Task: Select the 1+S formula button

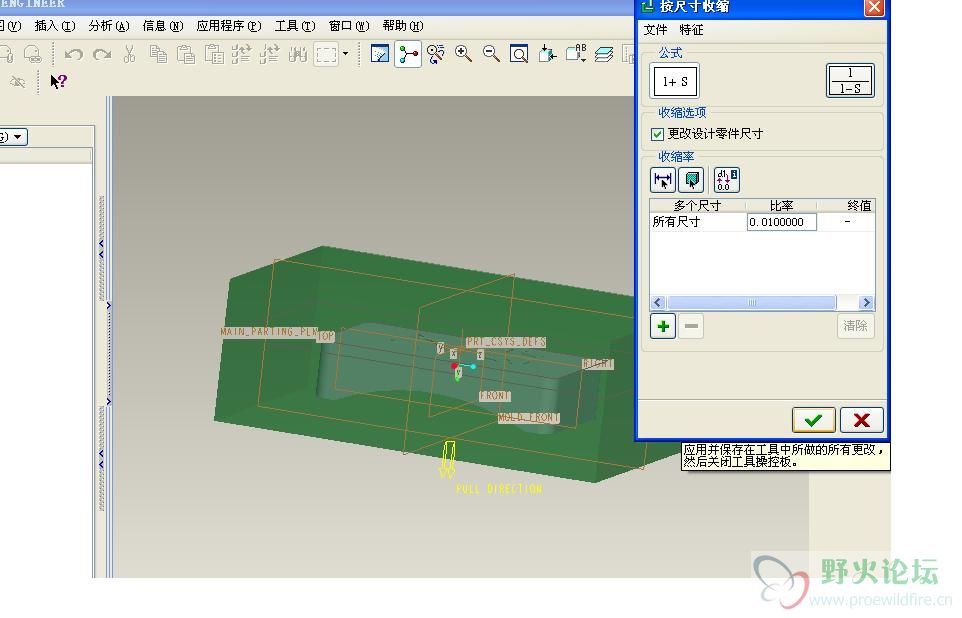Action: coord(674,81)
